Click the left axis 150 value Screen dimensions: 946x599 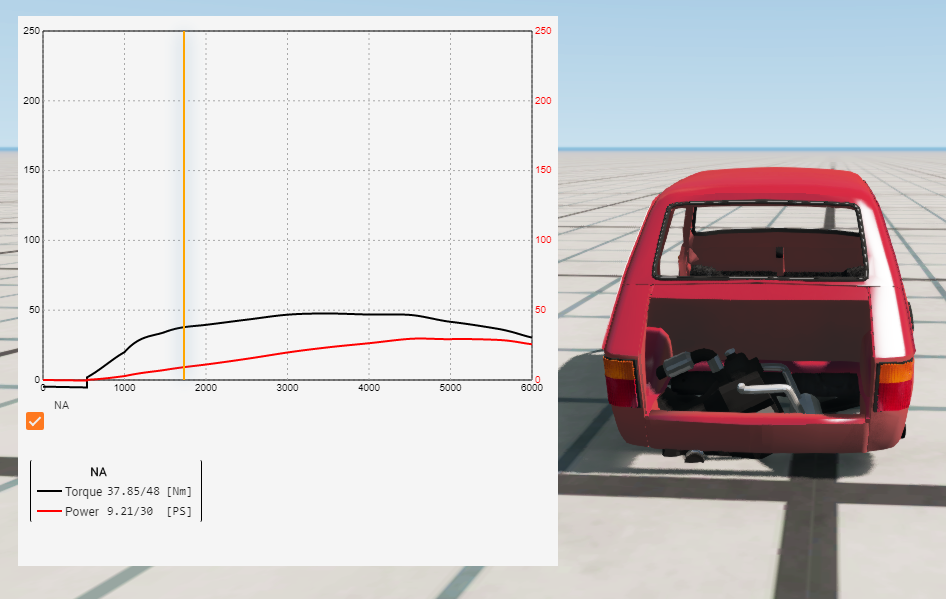31,170
